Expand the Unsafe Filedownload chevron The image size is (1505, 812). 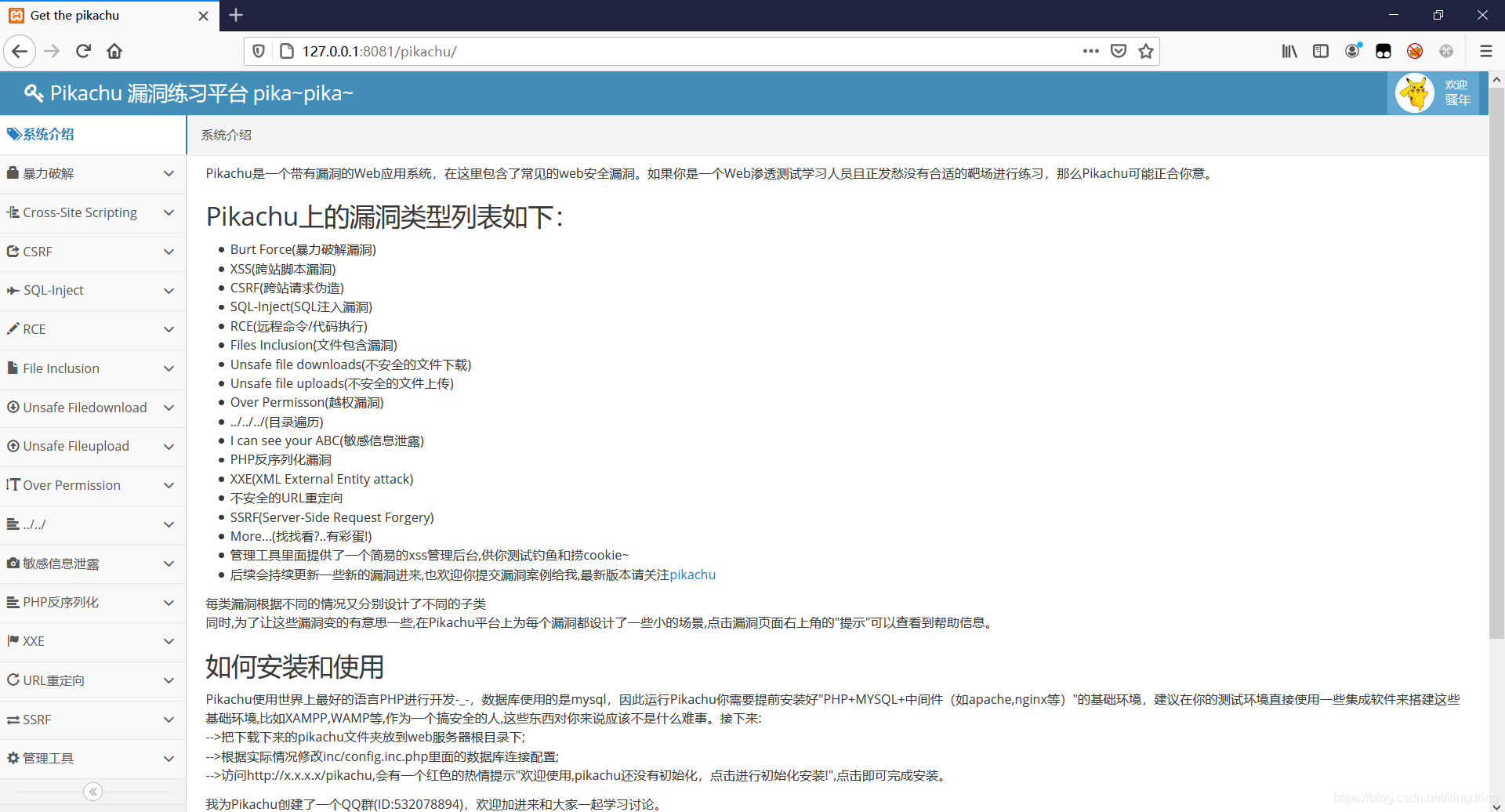tap(169, 408)
